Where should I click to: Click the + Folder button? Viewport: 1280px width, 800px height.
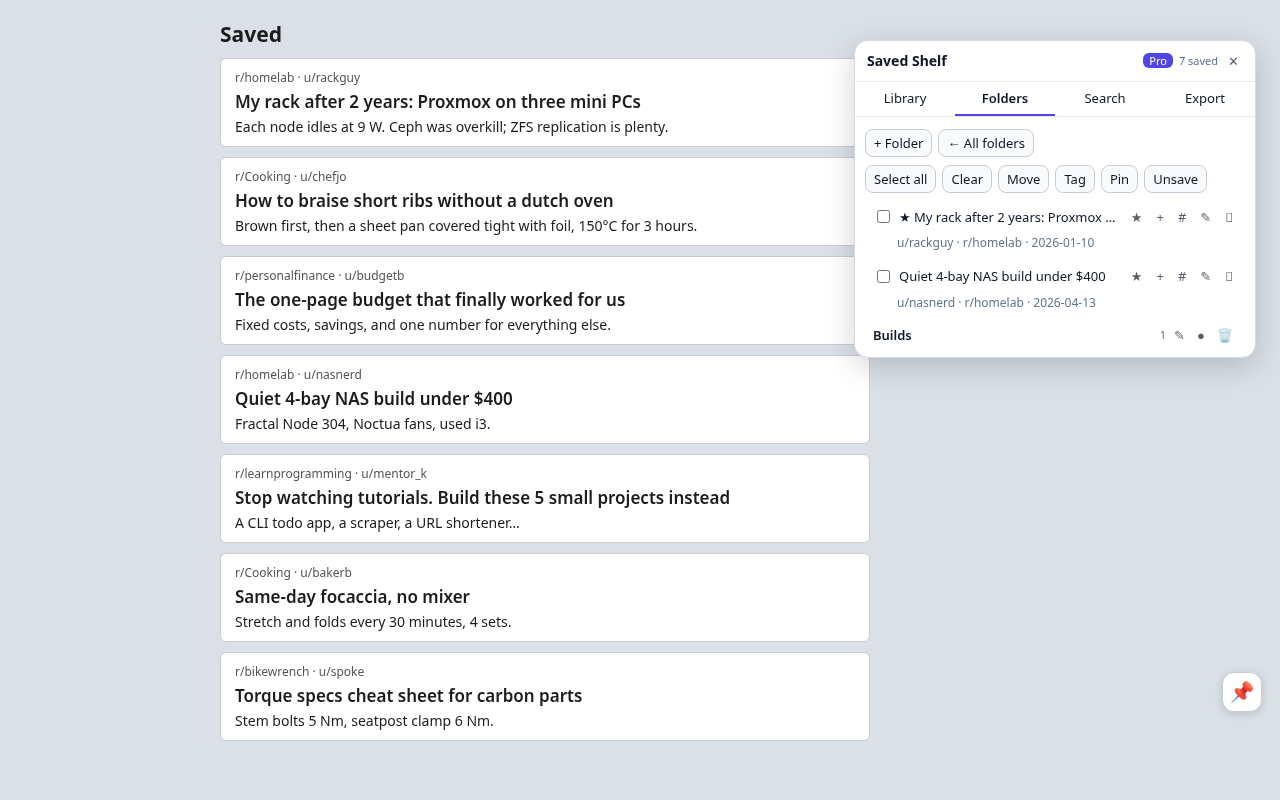[x=898, y=143]
